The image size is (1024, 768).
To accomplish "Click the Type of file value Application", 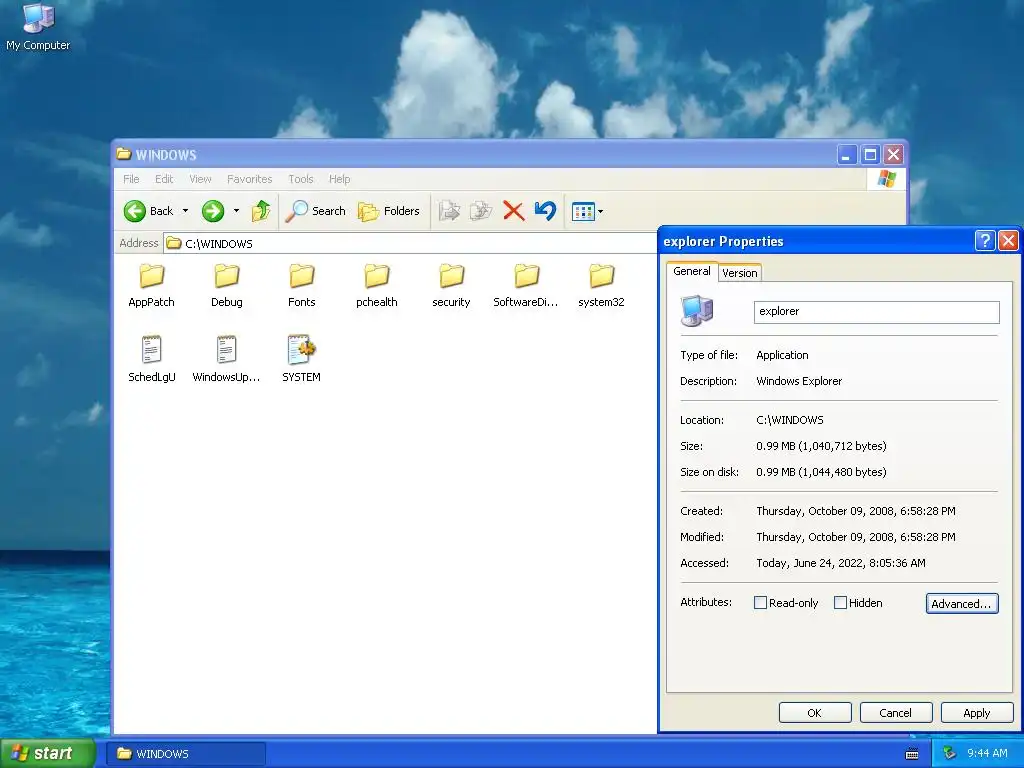I will click(x=782, y=355).
